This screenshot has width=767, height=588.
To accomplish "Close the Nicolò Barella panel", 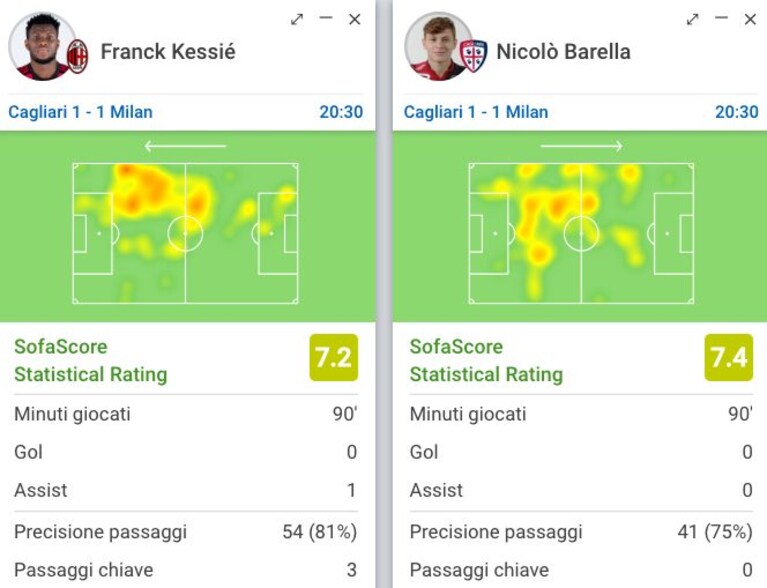I will pos(750,20).
